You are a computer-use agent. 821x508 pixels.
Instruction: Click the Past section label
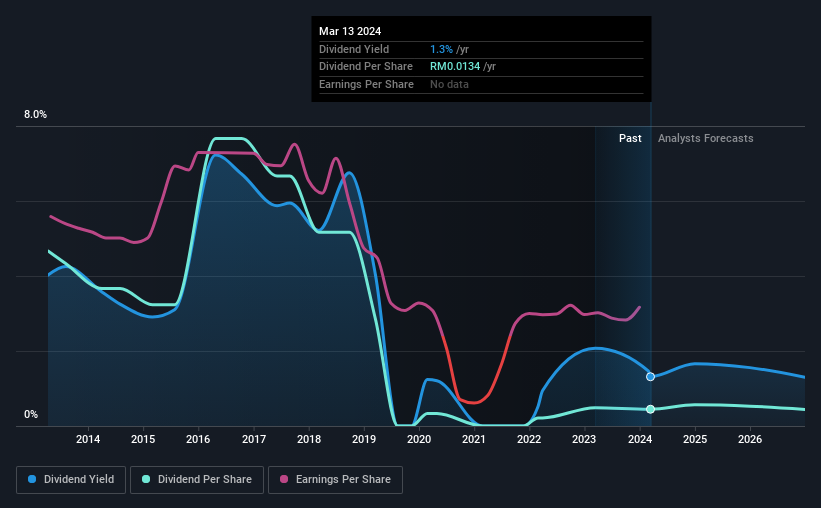[x=630, y=138]
